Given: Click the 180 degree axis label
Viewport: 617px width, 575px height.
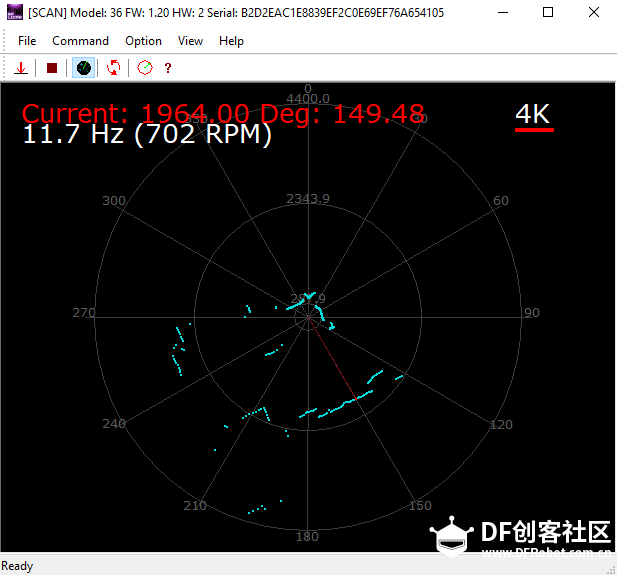Looking at the screenshot, I should click(307, 536).
